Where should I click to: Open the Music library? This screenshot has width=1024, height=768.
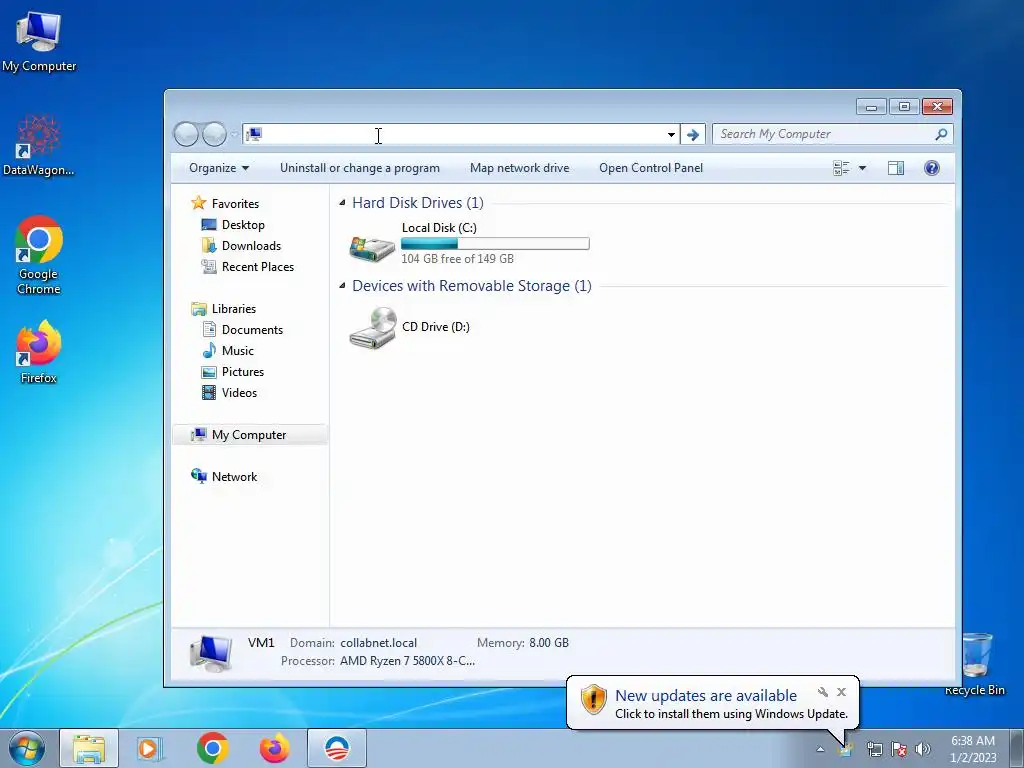(x=238, y=351)
